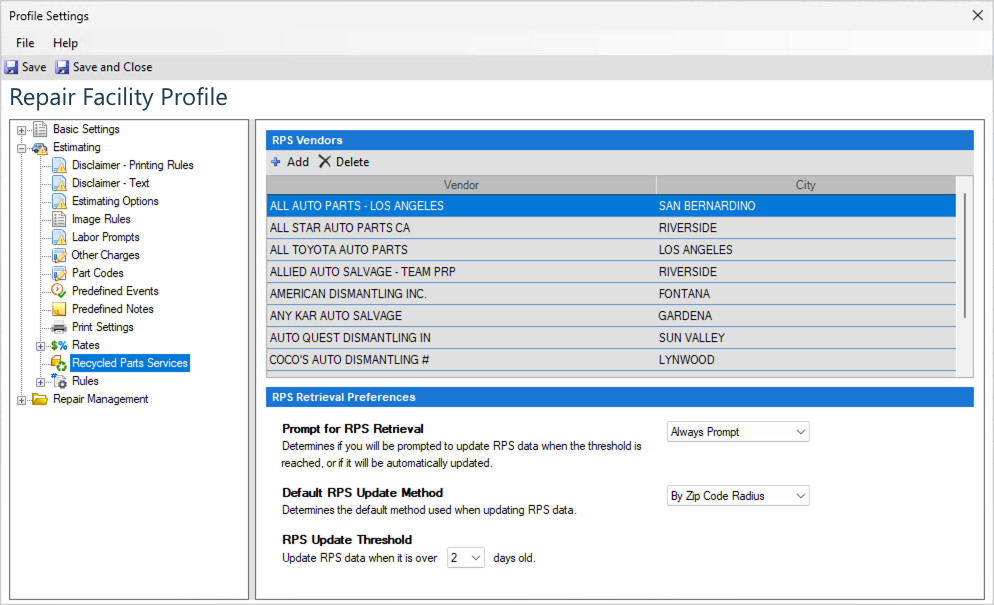Screen dimensions: 994x605
Task: Click the Estimating Options icon
Action: click(59, 201)
